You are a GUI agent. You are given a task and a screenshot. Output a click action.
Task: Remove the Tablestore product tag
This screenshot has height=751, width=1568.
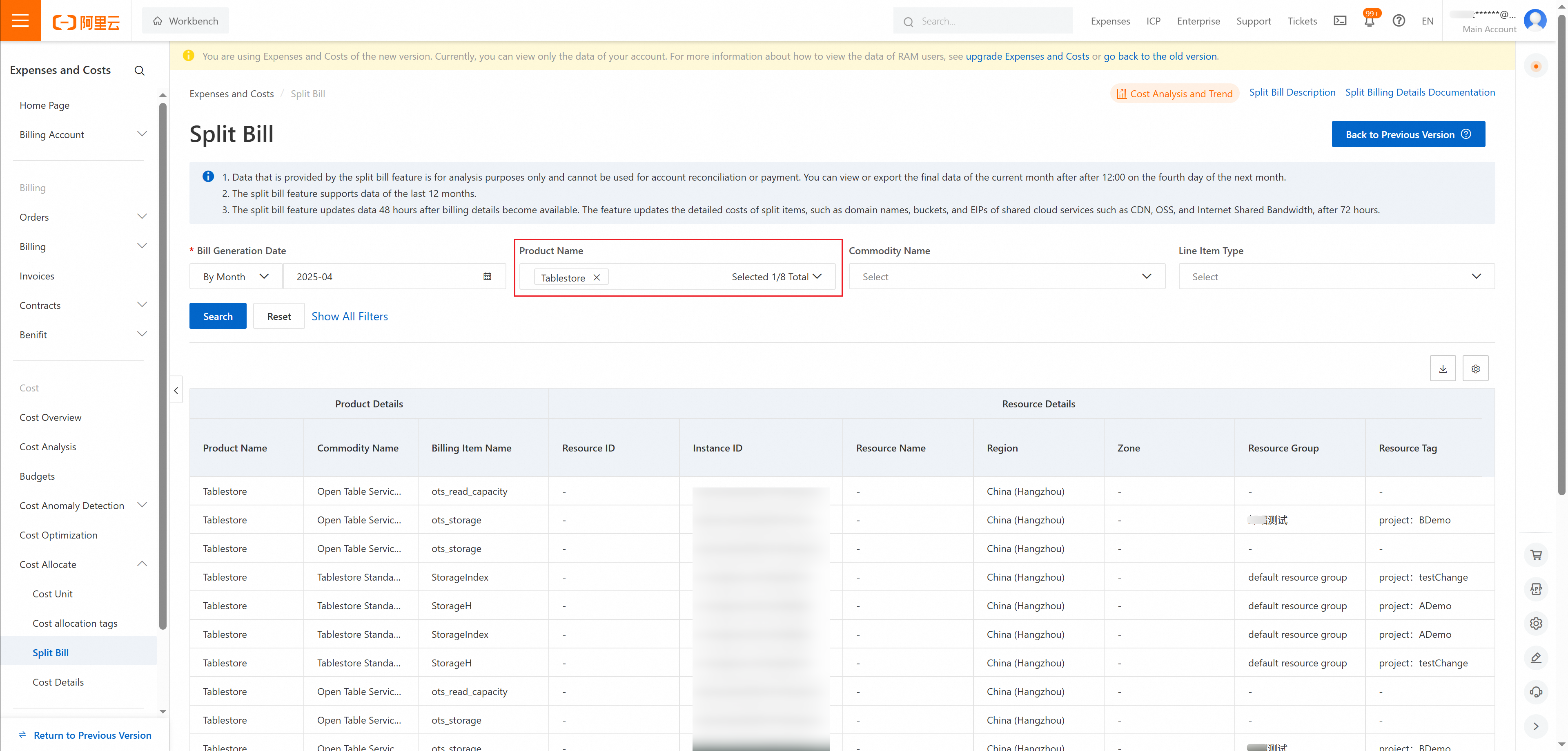tap(597, 278)
